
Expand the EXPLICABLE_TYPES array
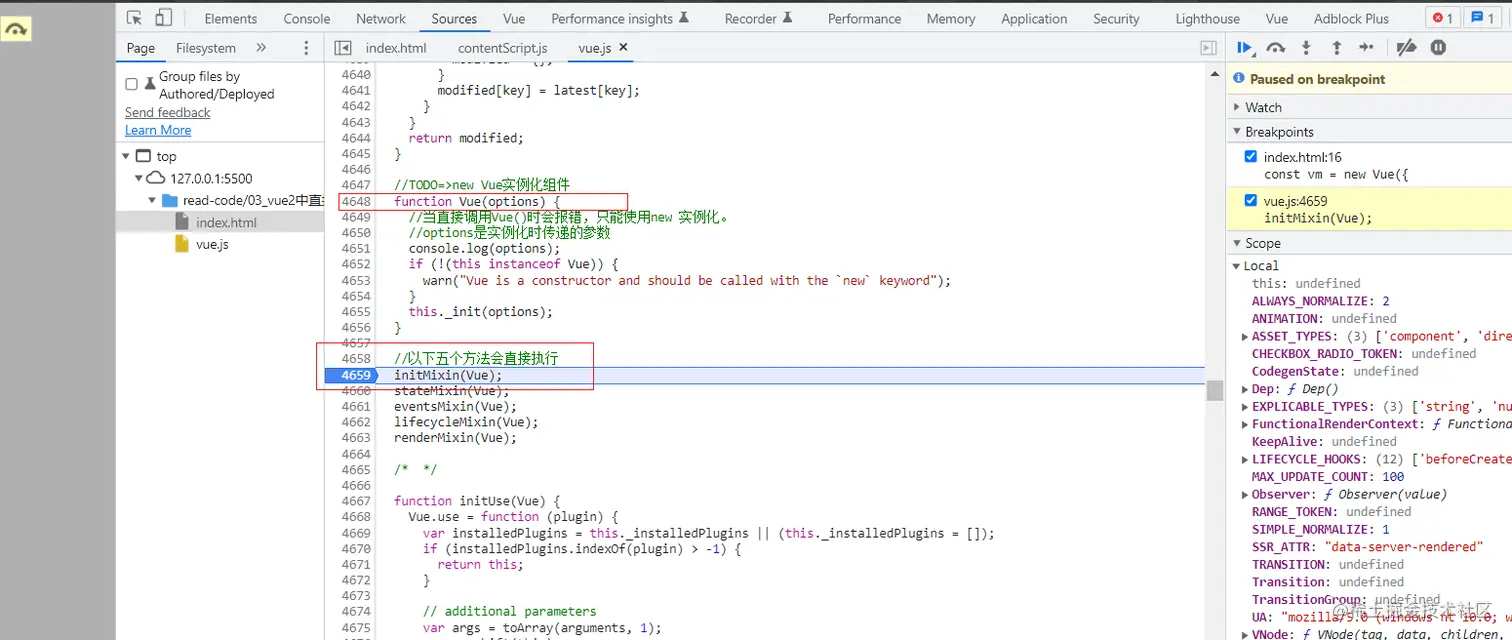point(1245,407)
